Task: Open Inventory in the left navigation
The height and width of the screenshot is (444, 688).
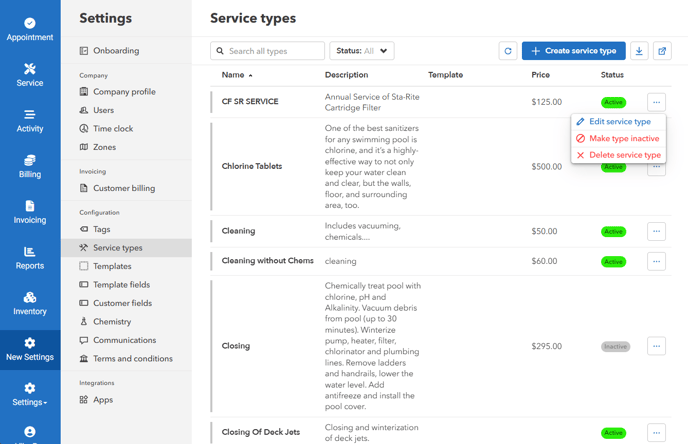Action: pyautogui.click(x=30, y=304)
